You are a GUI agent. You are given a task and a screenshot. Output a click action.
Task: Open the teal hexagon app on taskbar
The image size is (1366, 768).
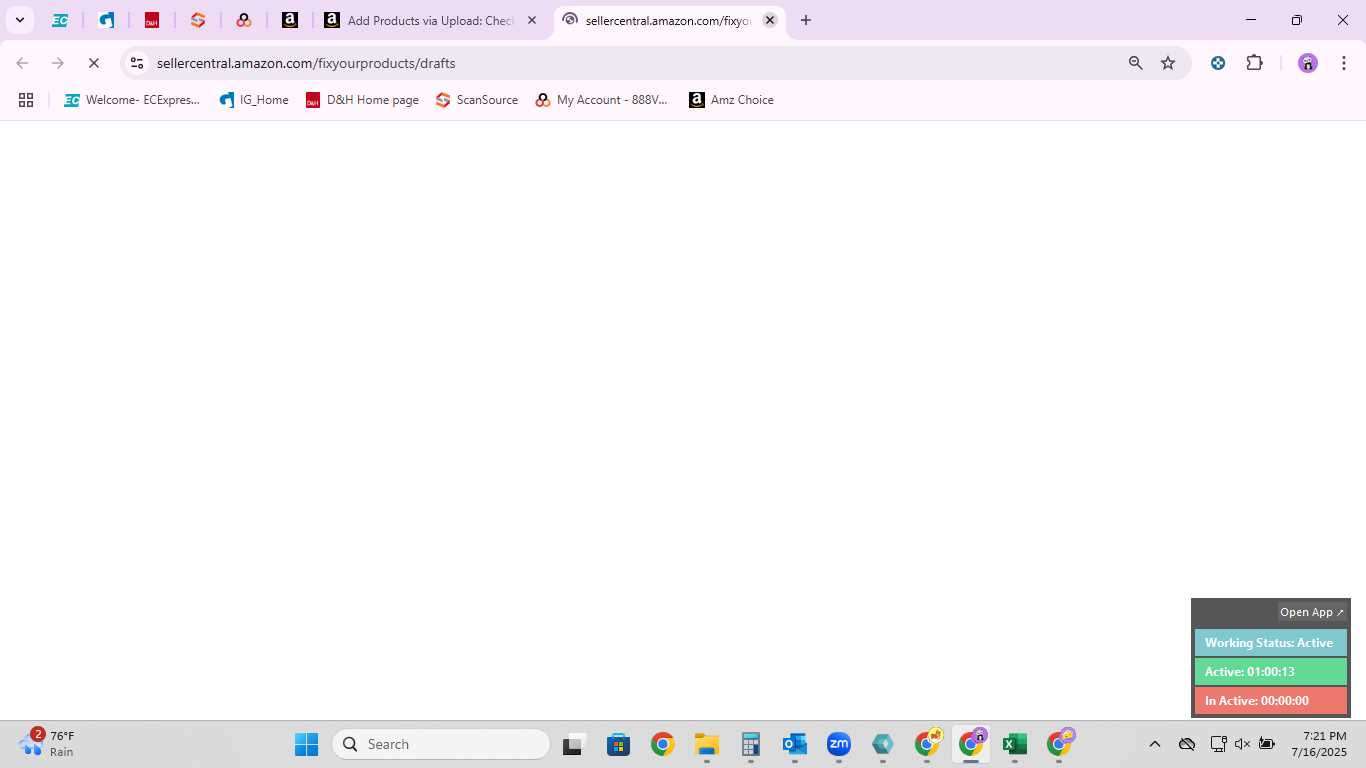(883, 744)
